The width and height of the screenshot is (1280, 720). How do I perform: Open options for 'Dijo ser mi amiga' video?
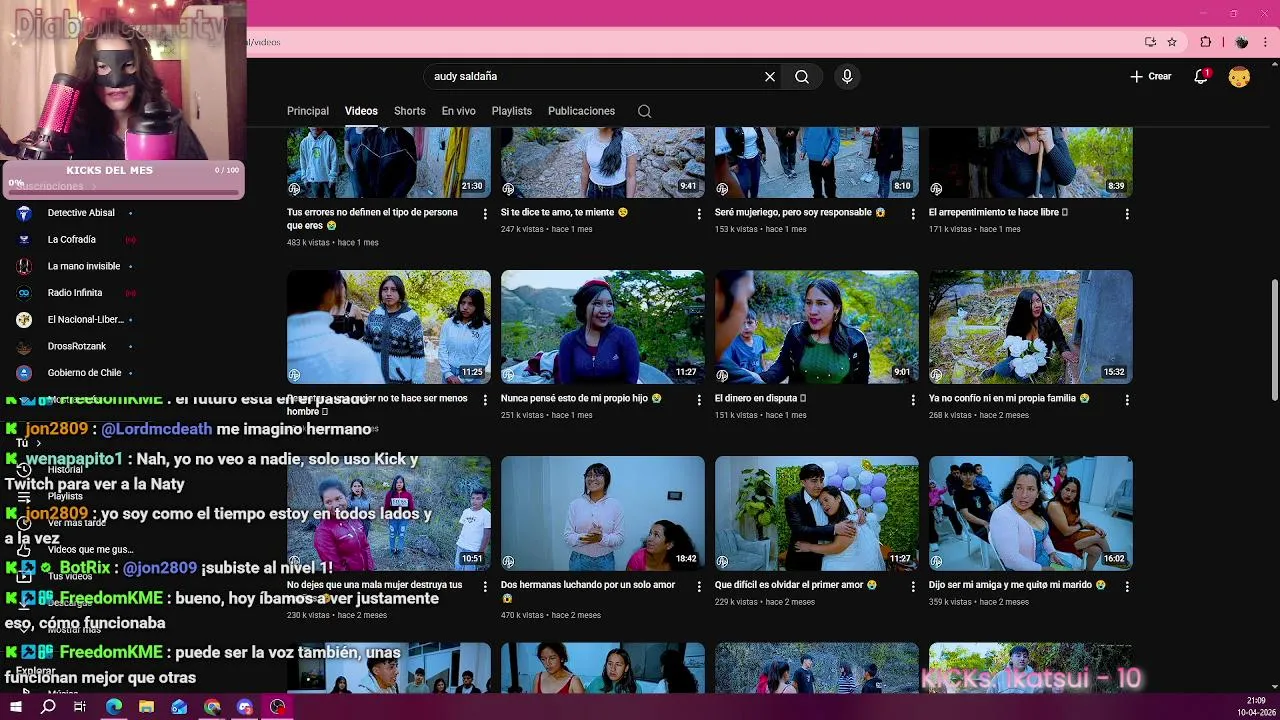(x=1127, y=587)
